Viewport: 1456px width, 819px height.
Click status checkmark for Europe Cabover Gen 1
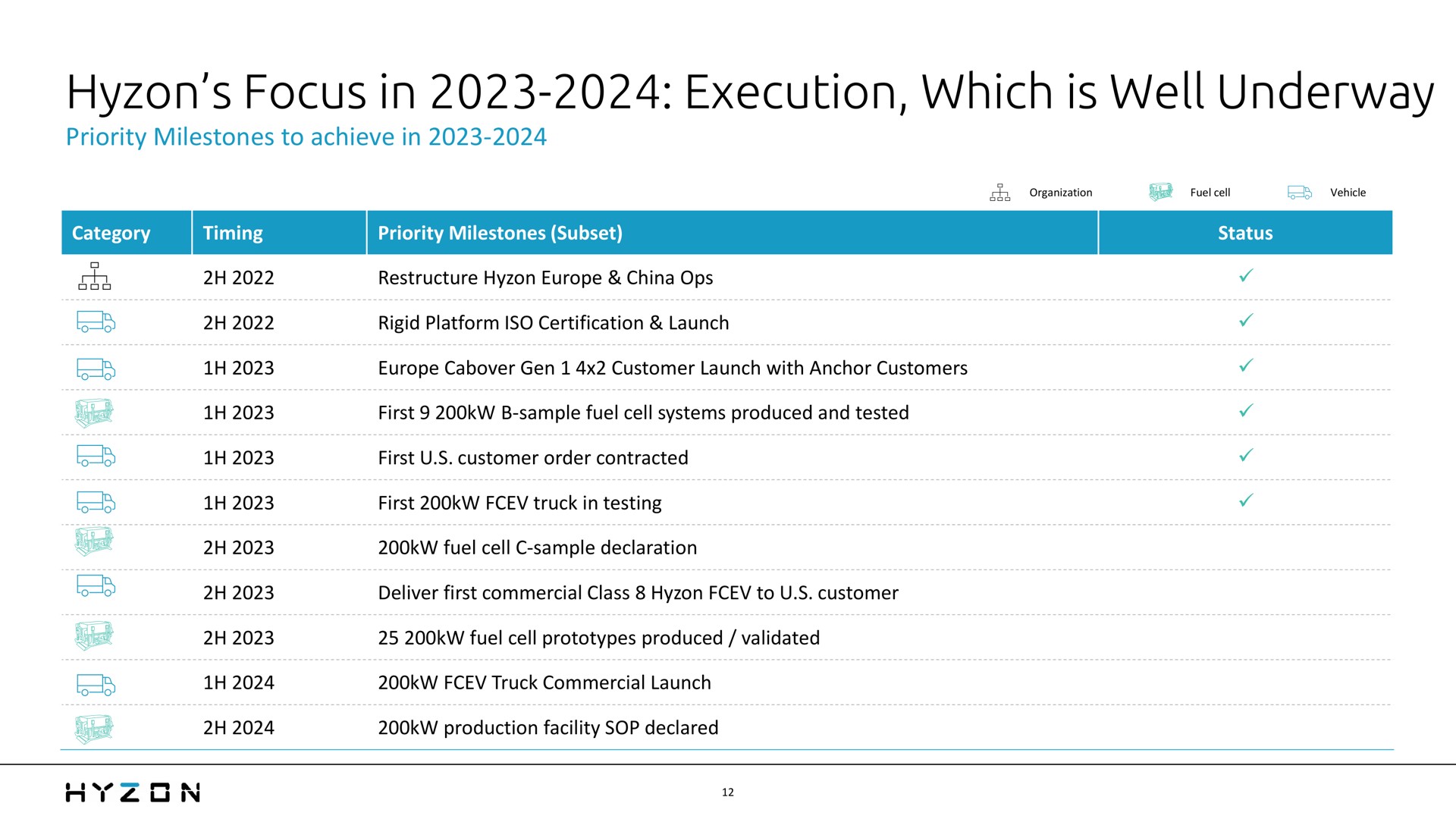pos(1246,366)
